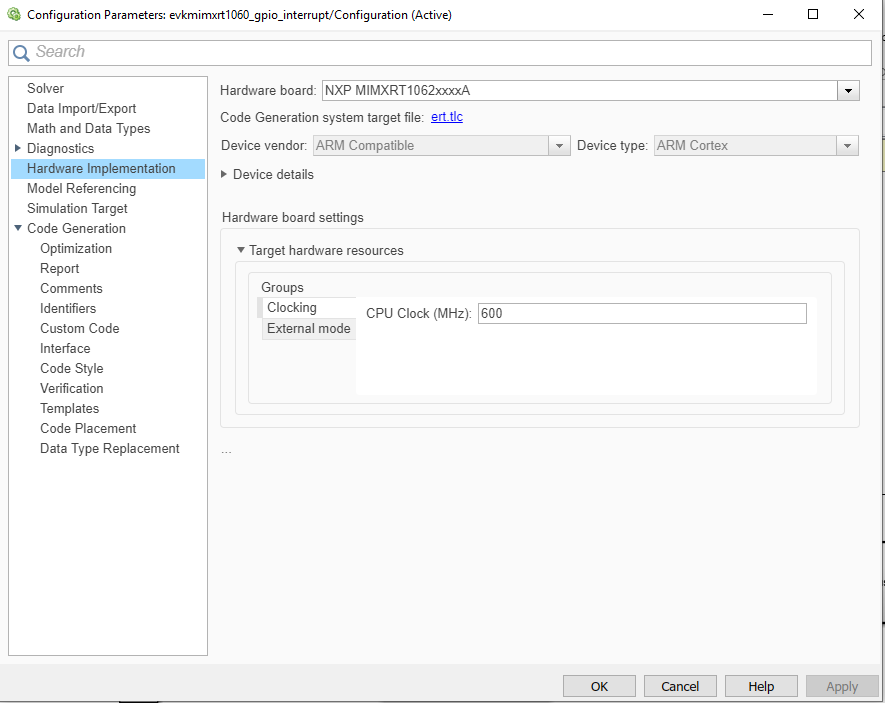Select the Code Generation pane
This screenshot has width=885, height=703.
76,229
